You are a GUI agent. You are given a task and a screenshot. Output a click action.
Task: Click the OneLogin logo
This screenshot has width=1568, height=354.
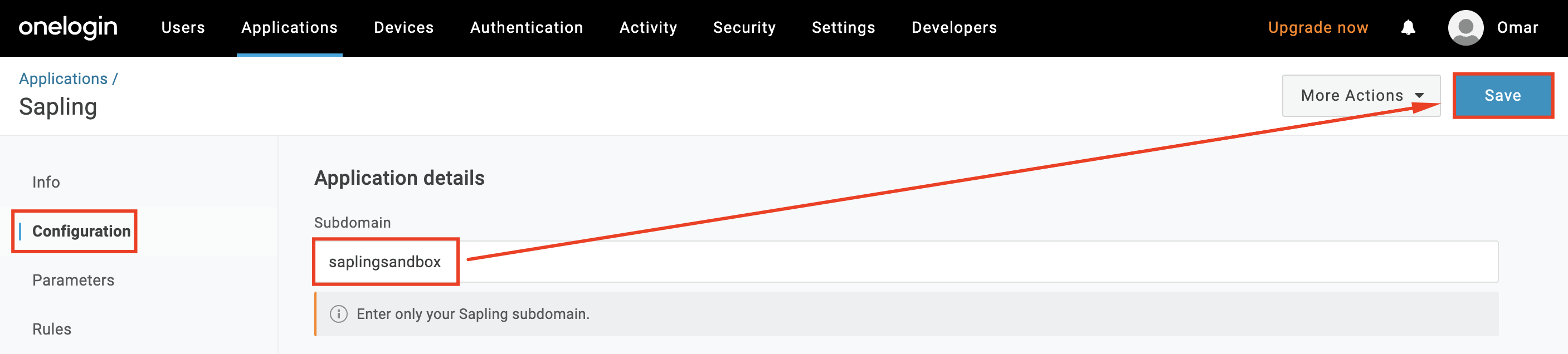click(67, 27)
